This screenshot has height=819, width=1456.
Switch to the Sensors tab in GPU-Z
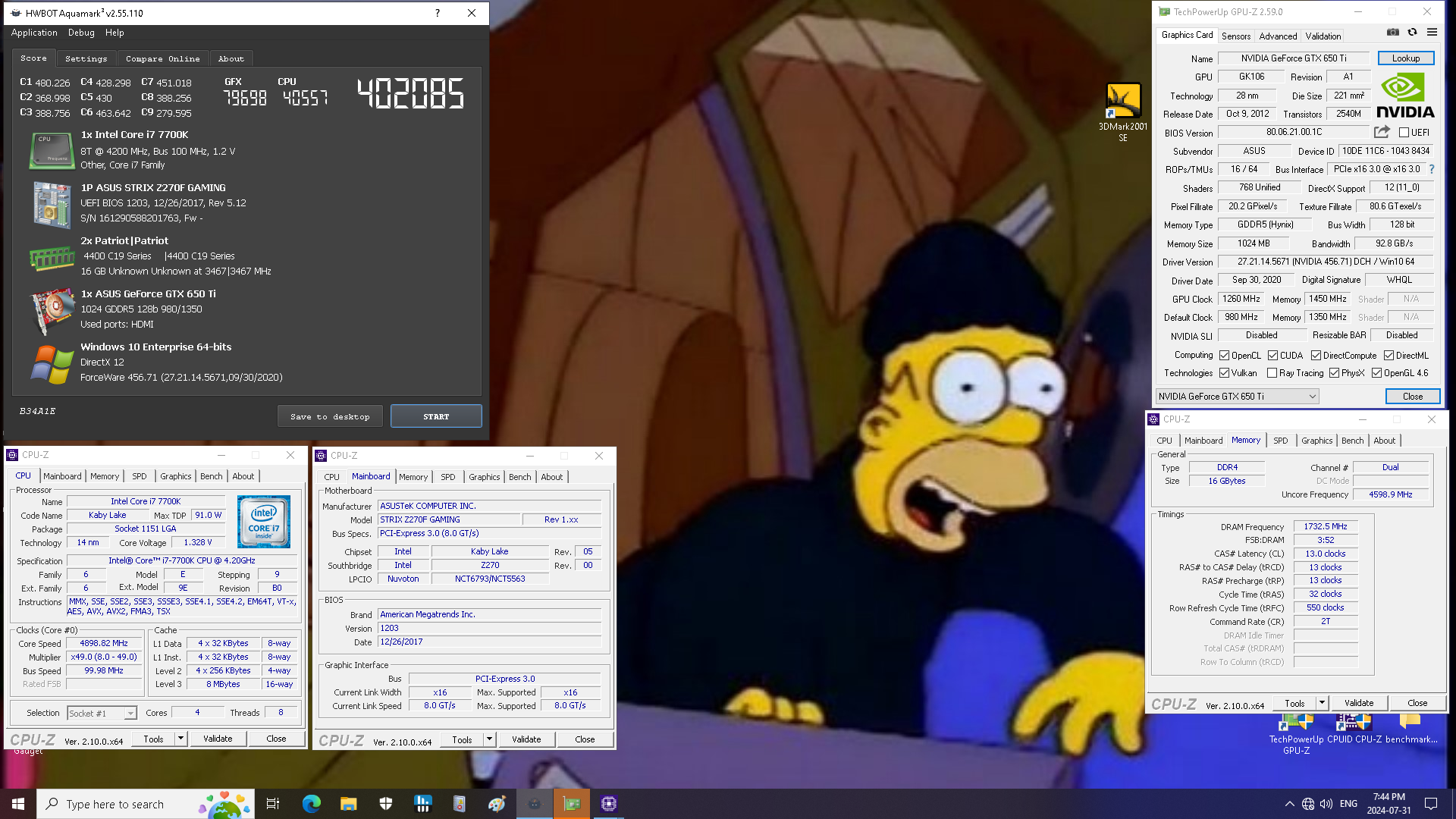point(1236,36)
